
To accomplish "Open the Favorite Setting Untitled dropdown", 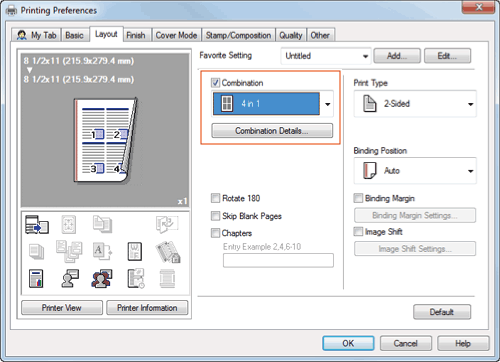I will [326, 56].
